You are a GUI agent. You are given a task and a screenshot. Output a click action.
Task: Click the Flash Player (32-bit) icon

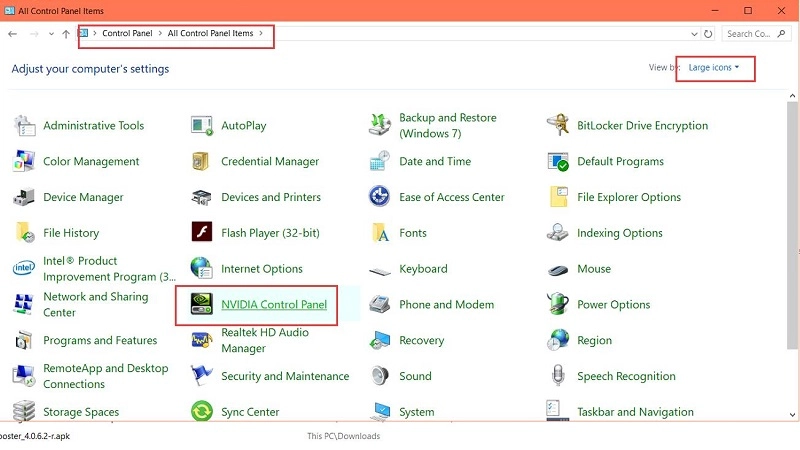202,233
